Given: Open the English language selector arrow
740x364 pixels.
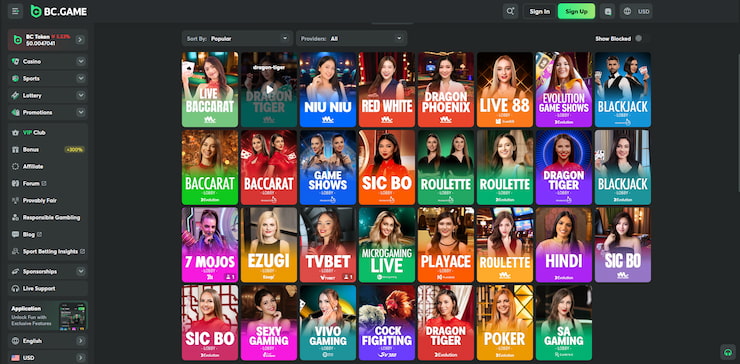Looking at the screenshot, I should pos(81,341).
